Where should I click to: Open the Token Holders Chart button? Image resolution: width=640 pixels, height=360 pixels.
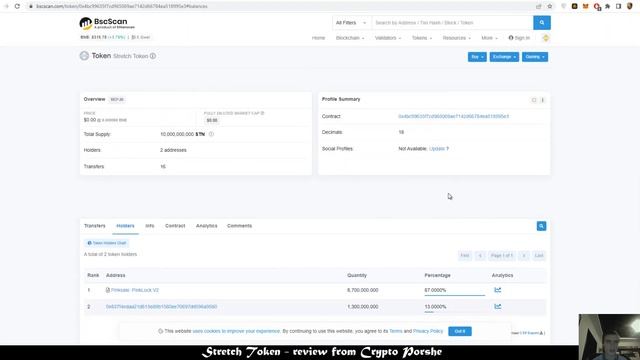pyautogui.click(x=107, y=243)
